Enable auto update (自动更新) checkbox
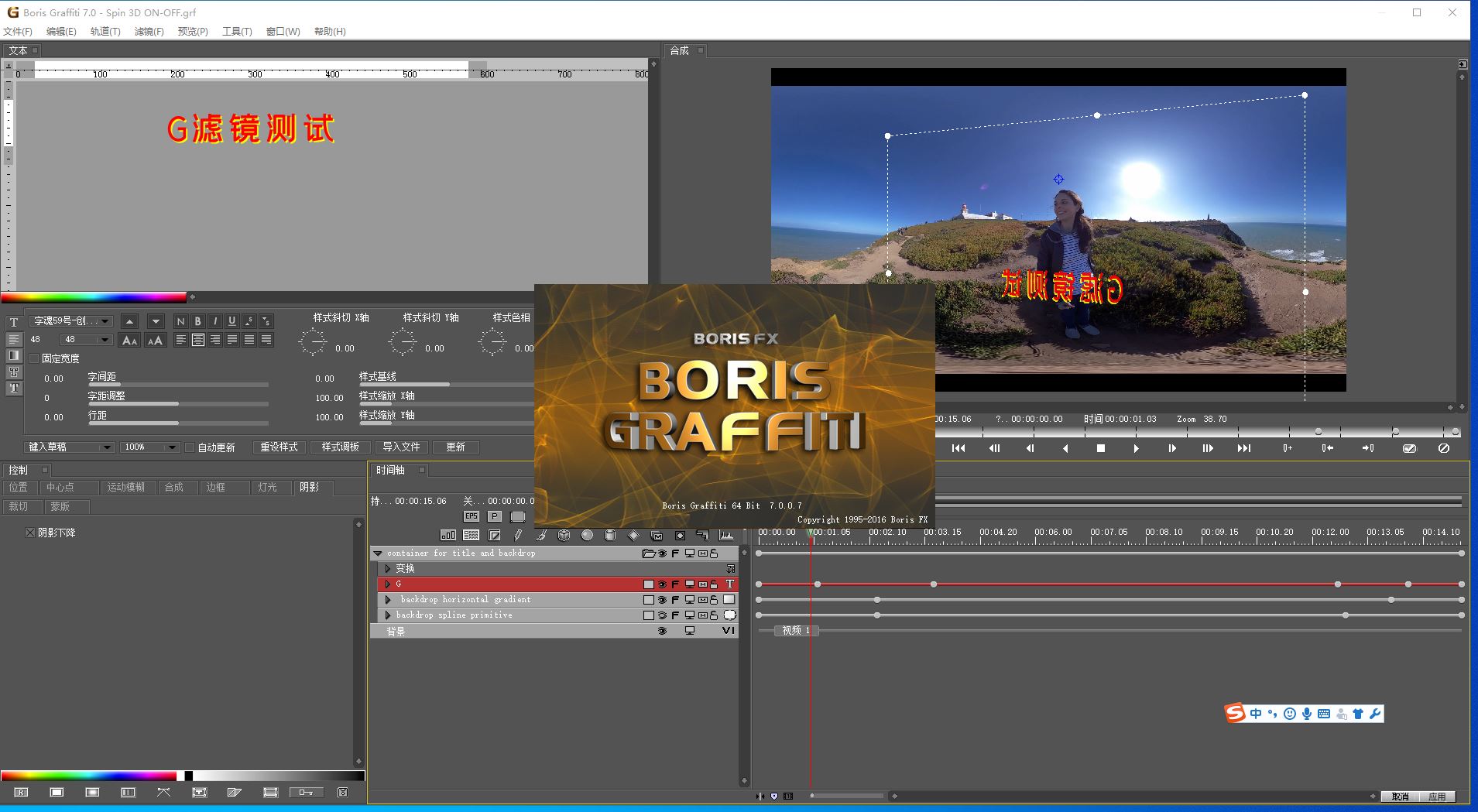Screen dimensions: 1478x812 click(x=190, y=447)
